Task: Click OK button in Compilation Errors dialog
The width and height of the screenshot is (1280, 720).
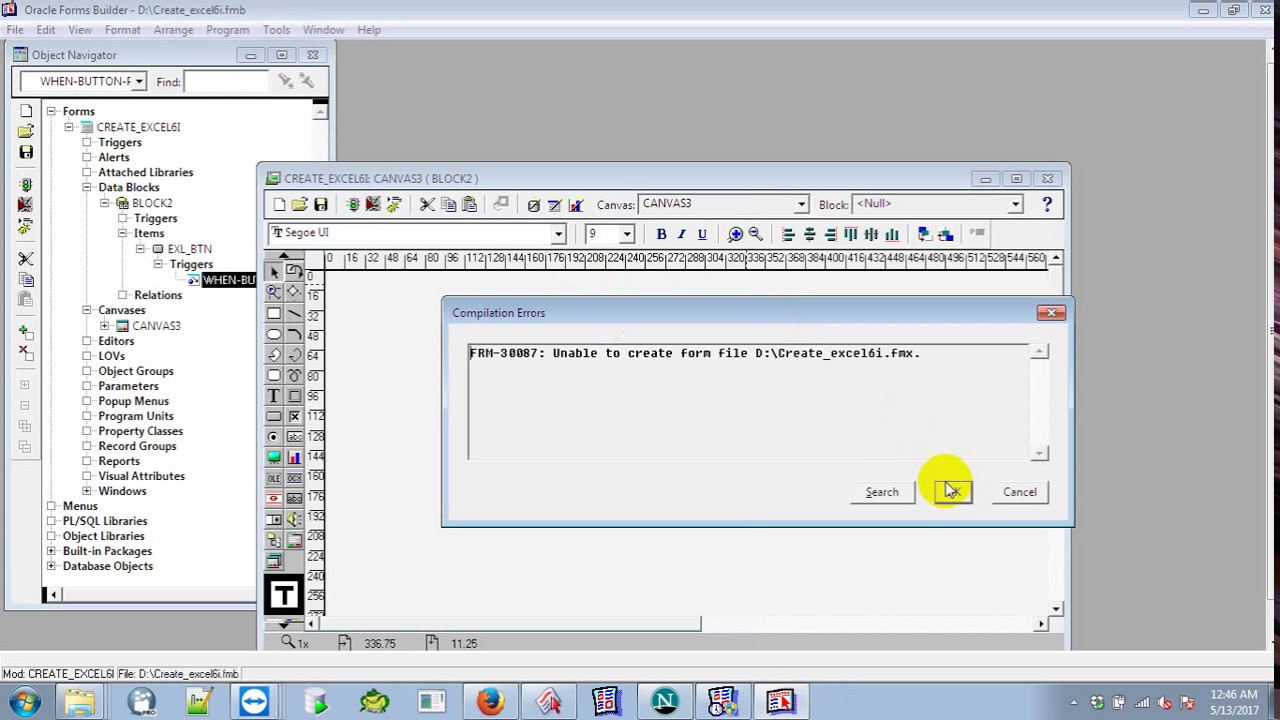Action: pyautogui.click(x=952, y=492)
